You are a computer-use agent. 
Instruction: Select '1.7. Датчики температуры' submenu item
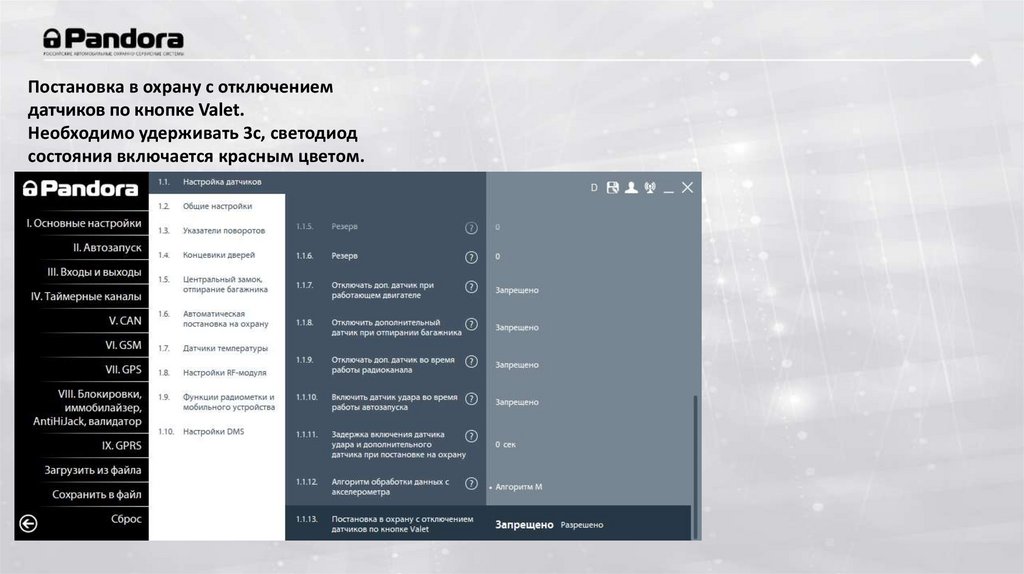pyautogui.click(x=225, y=348)
